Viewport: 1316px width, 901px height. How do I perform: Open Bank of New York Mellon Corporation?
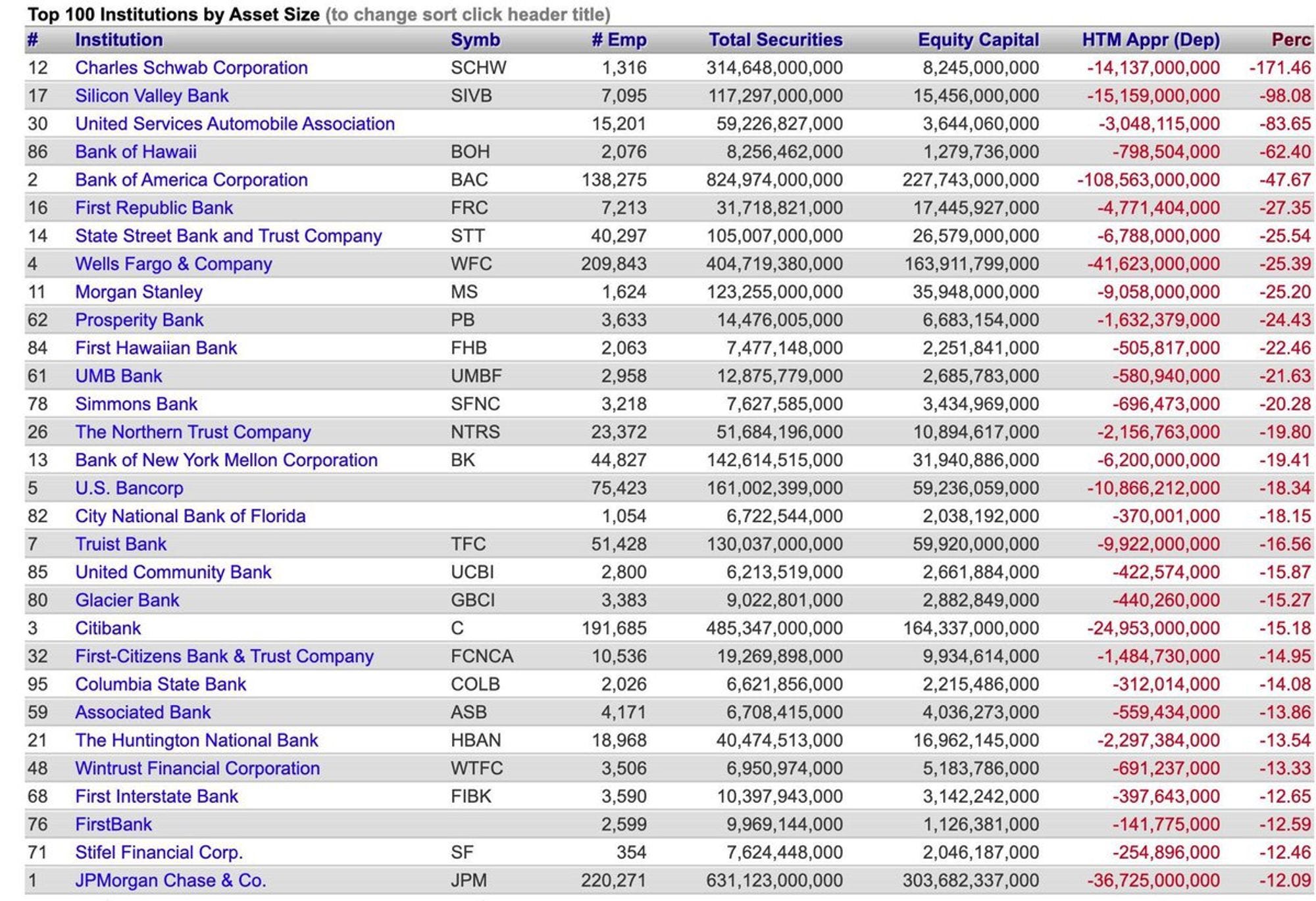tap(226, 460)
